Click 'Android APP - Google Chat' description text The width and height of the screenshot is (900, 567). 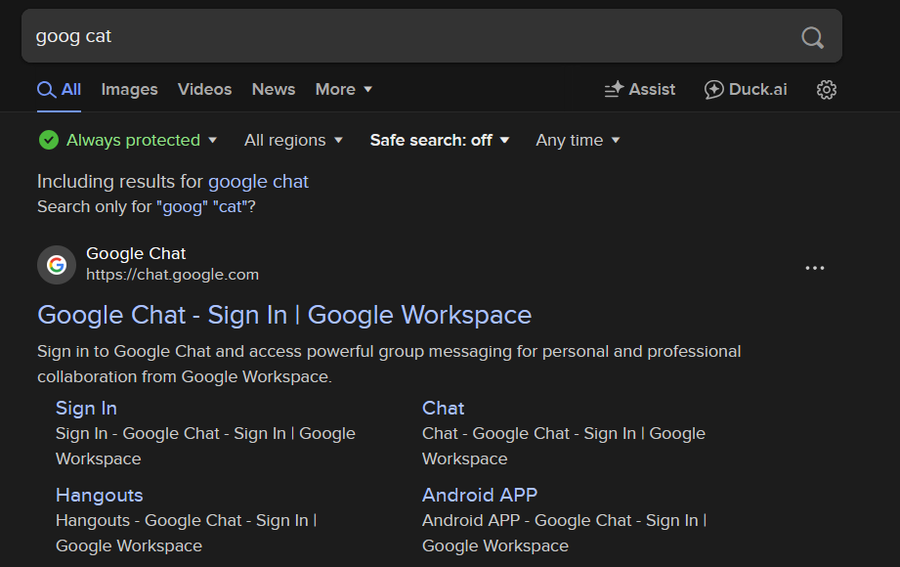click(x=564, y=533)
